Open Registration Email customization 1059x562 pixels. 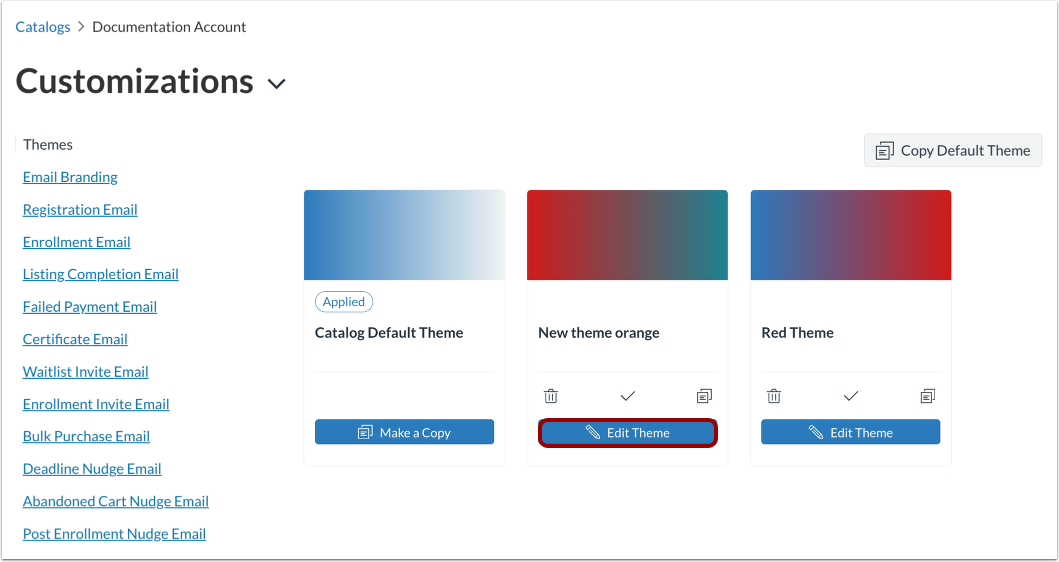80,209
